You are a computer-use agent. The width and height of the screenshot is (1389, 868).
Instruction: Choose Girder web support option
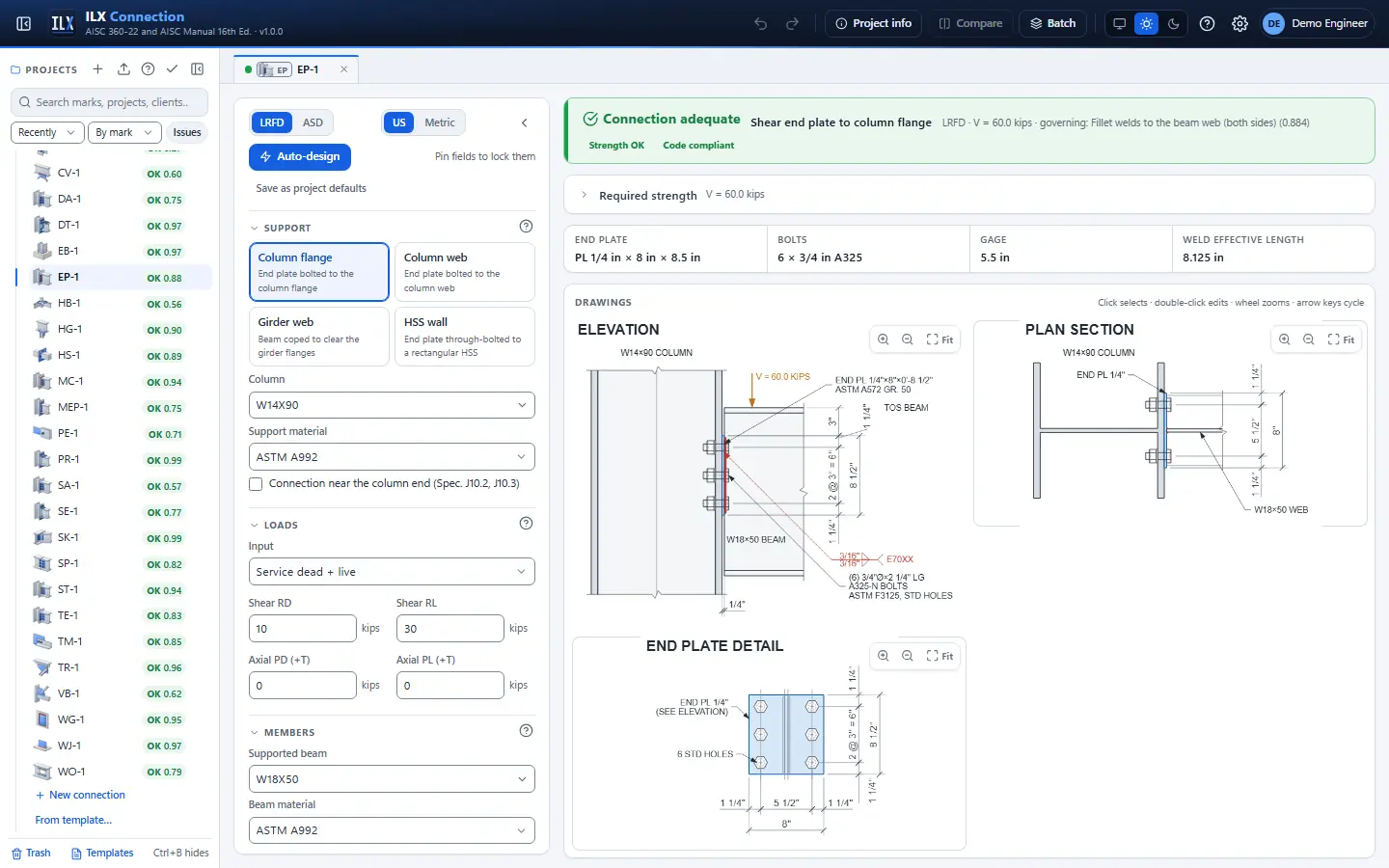(318, 337)
